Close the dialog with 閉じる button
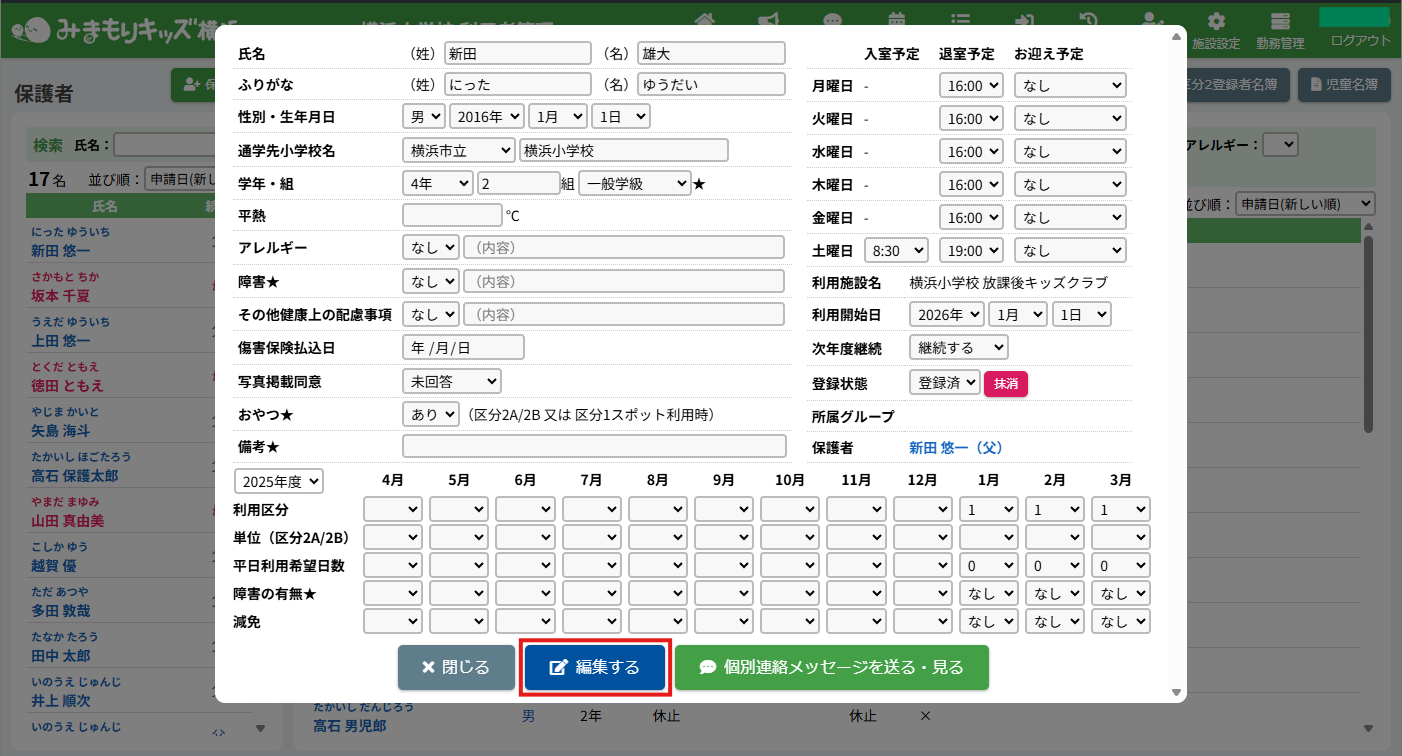Screen dimensions: 1402x756 pyautogui.click(x=455, y=667)
